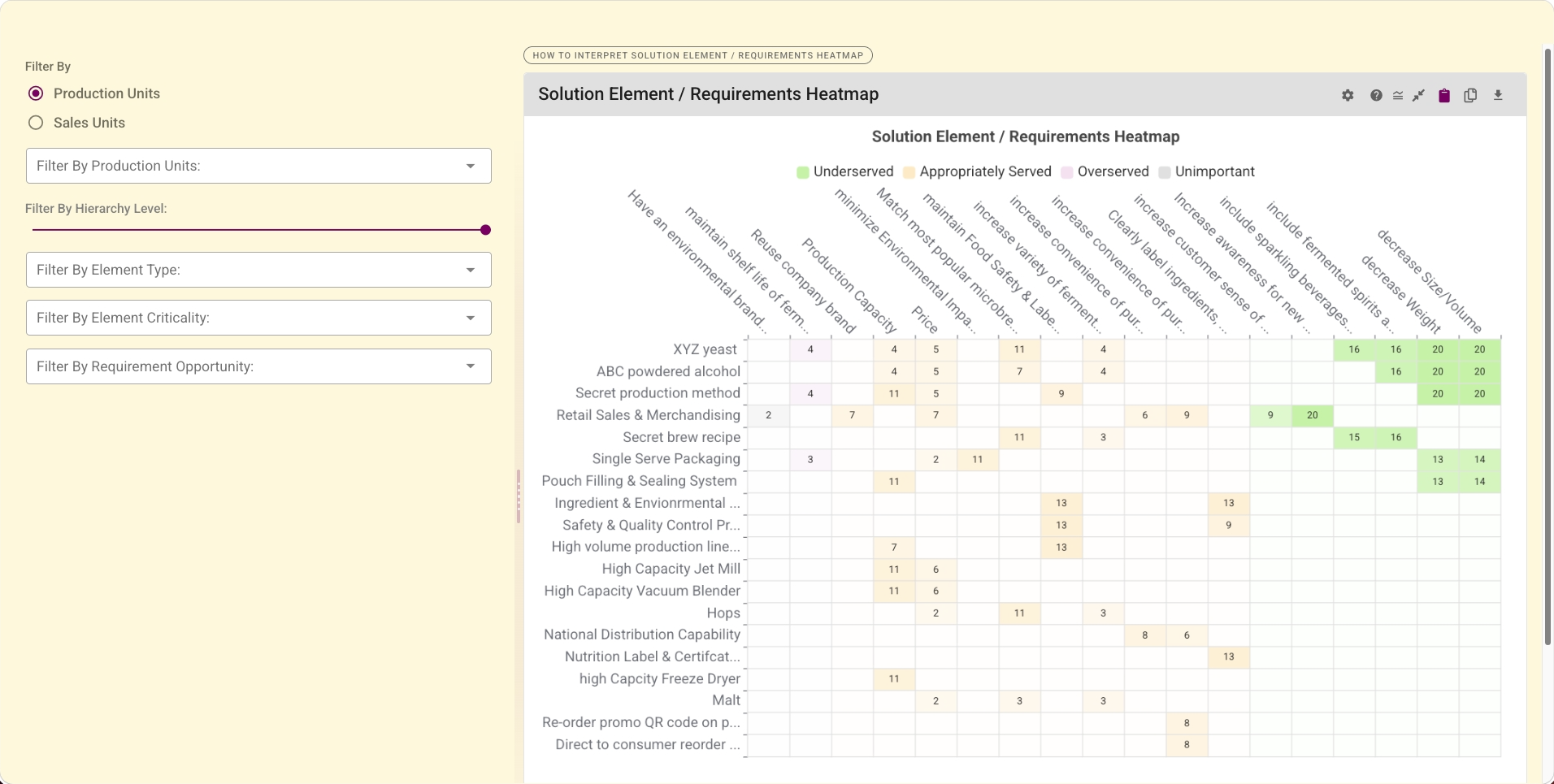Click cell 20 in Retail Sales row
This screenshot has height=784, width=1554.
1312,415
